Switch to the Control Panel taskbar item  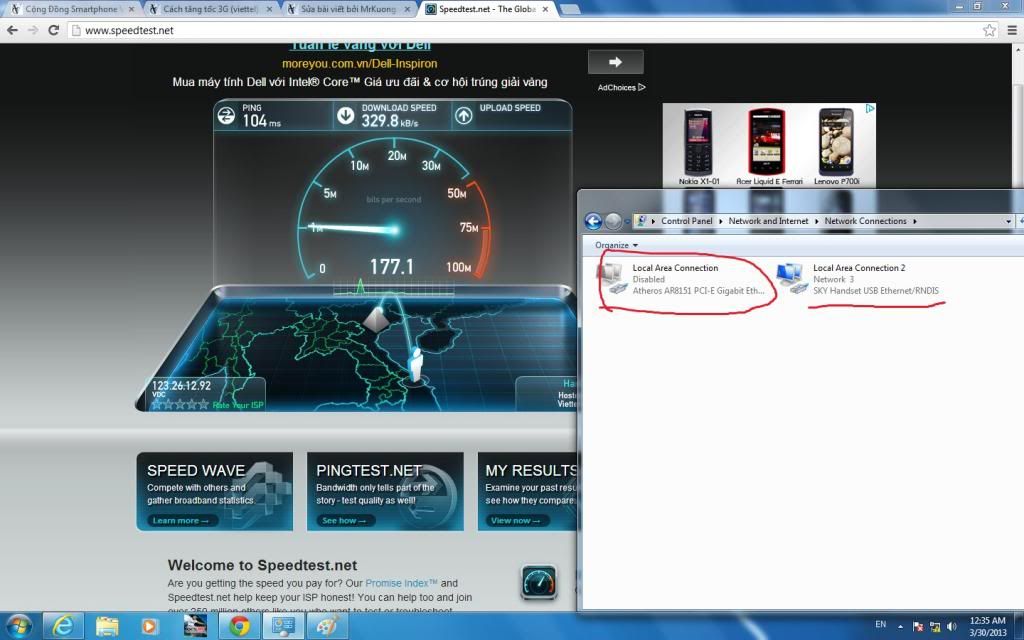pos(283,626)
